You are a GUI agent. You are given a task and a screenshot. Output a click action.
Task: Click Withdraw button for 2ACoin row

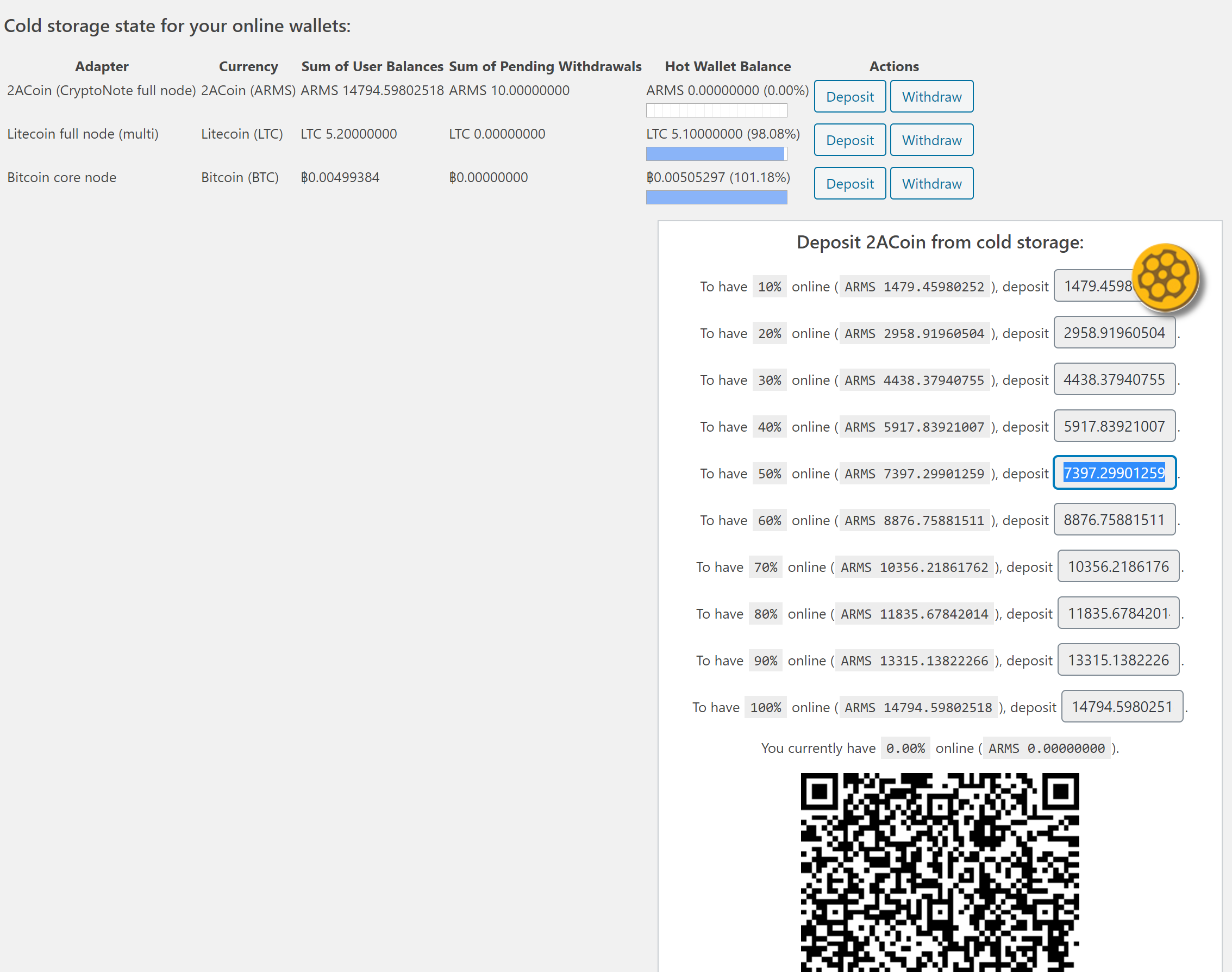pyautogui.click(x=931, y=97)
